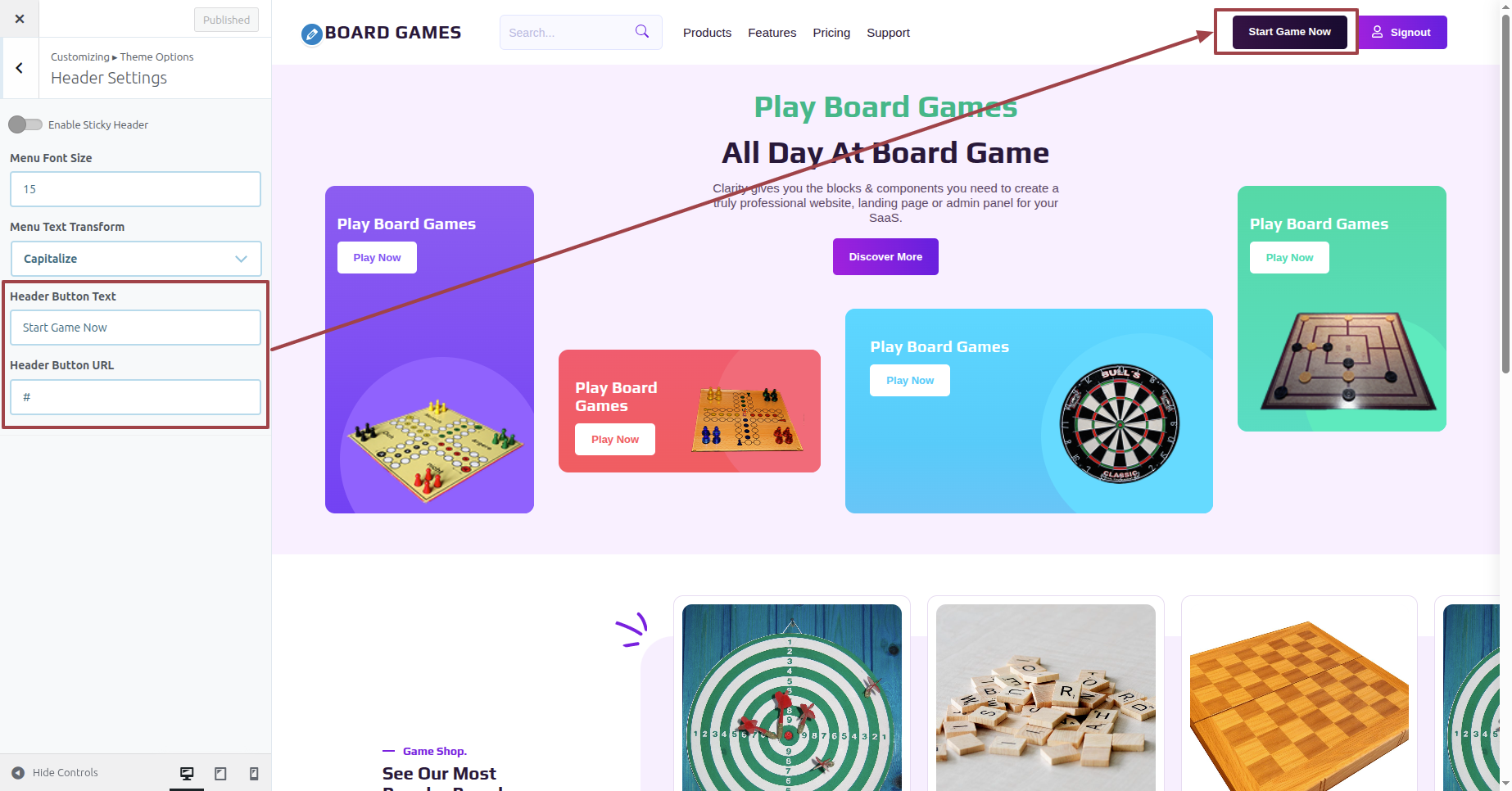Click the Header Button URL field
Viewport: 1512px width, 791px height.
pyautogui.click(x=136, y=397)
